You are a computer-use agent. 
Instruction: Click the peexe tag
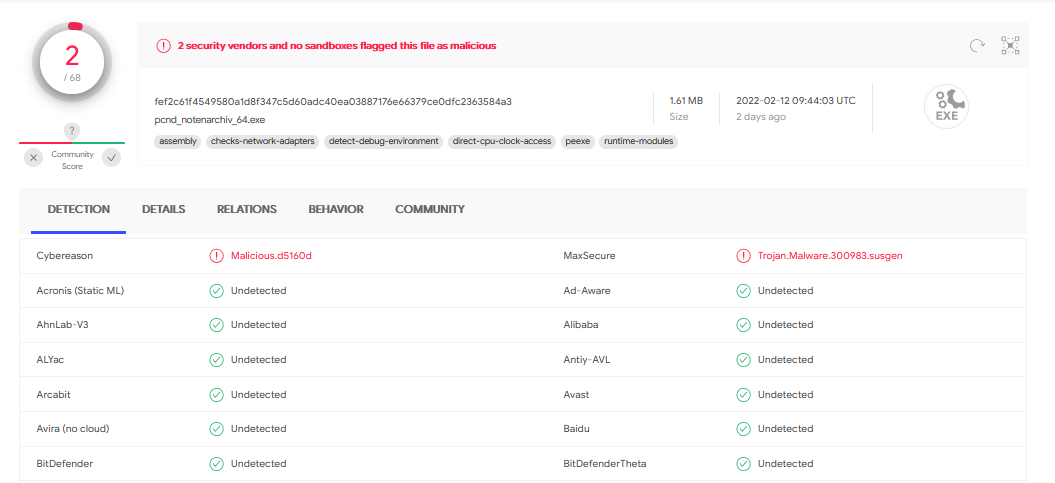[x=578, y=141]
